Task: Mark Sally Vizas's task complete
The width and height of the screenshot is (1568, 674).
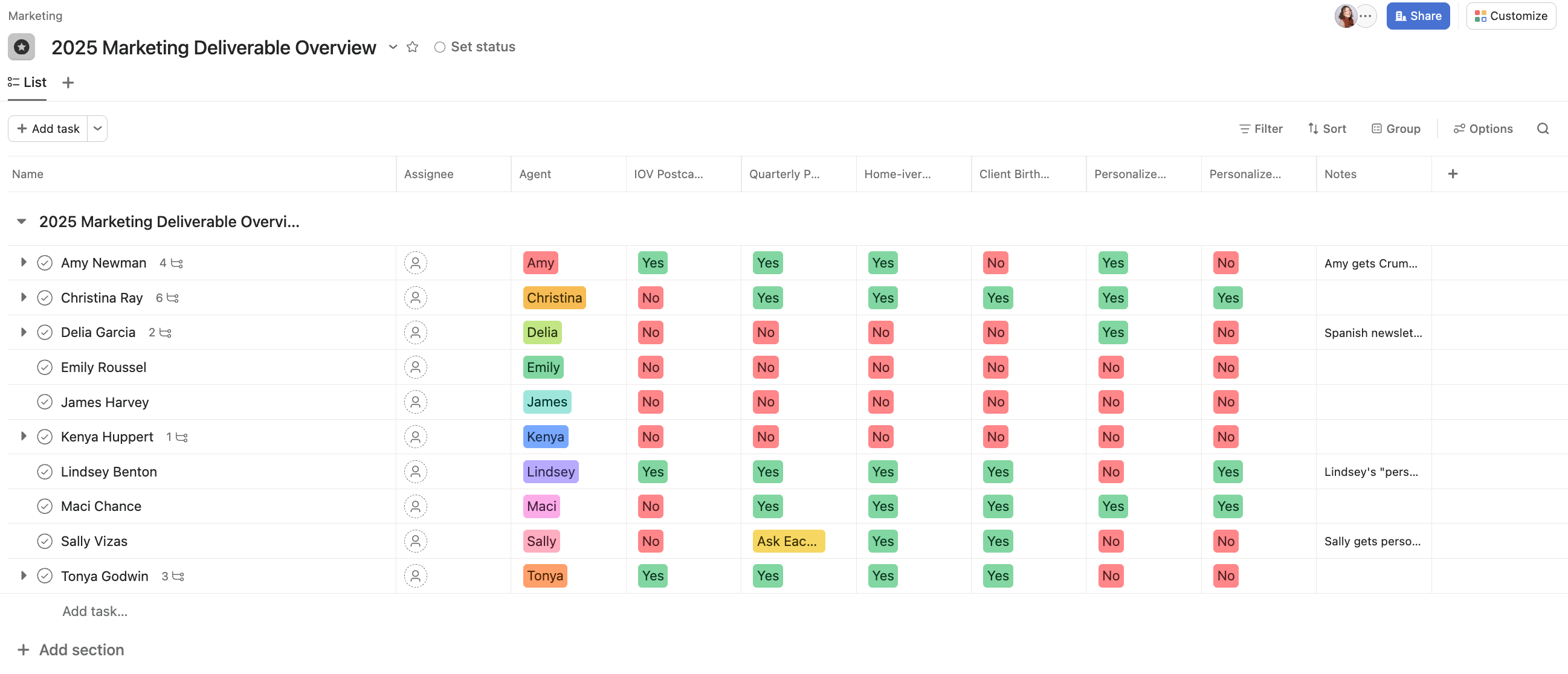Action: point(45,540)
